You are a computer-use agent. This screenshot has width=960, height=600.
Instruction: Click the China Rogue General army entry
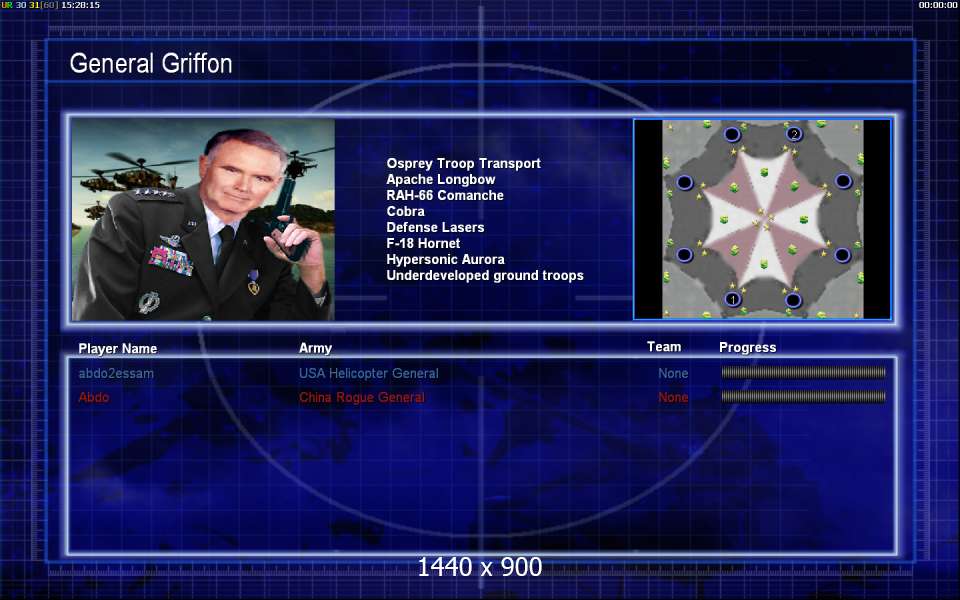point(362,397)
